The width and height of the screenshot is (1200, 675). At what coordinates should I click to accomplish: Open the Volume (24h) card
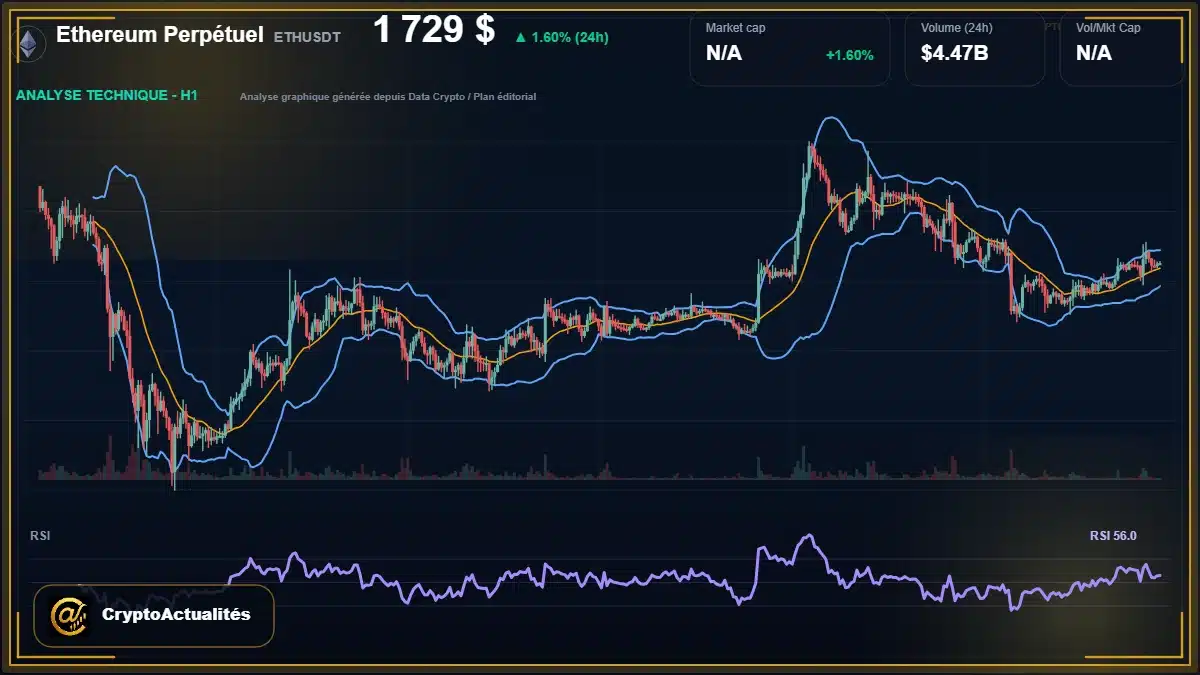(x=975, y=49)
